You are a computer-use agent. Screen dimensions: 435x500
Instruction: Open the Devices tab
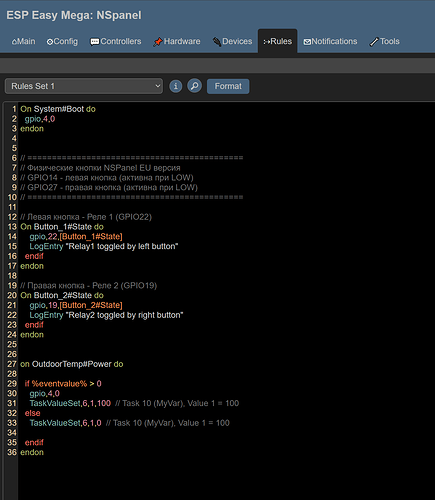tap(232, 41)
